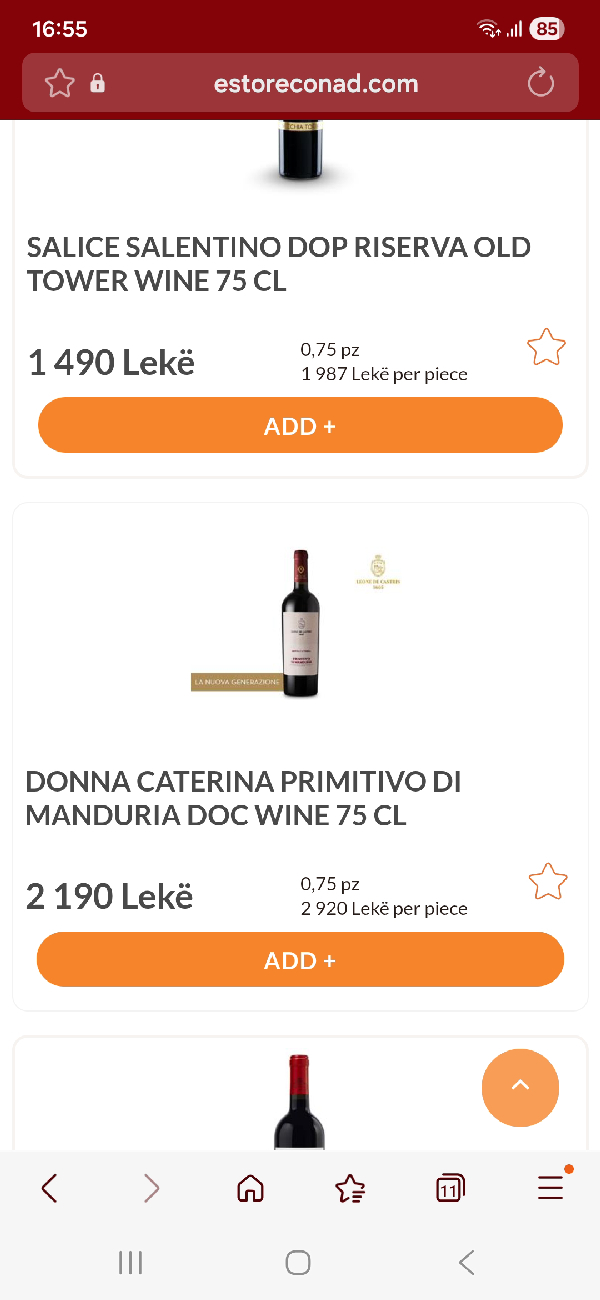Toggle favorite on Donna Caterina Primitivo wine
This screenshot has height=1300, width=600.
(x=548, y=881)
